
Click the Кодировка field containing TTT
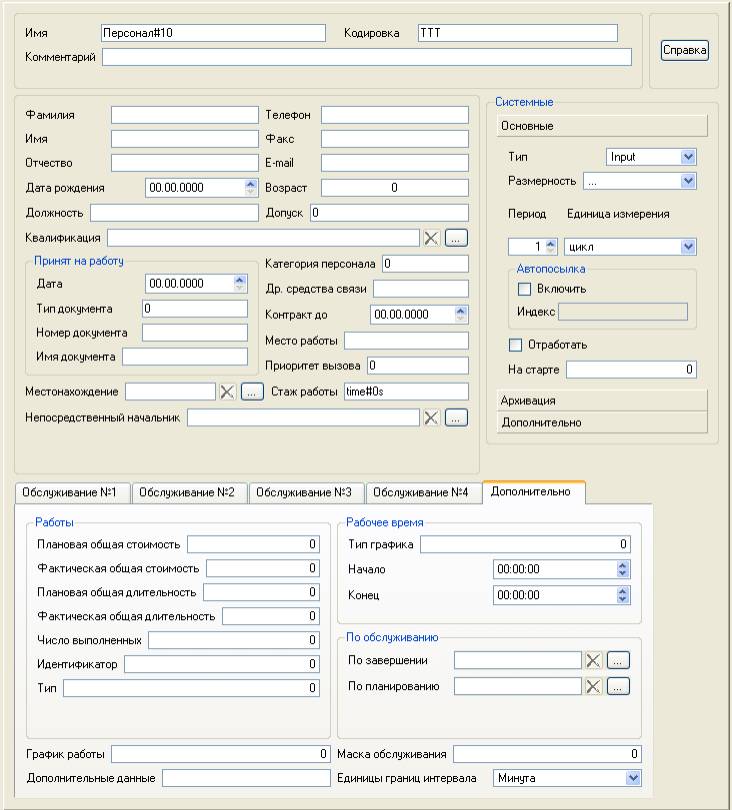pyautogui.click(x=518, y=33)
